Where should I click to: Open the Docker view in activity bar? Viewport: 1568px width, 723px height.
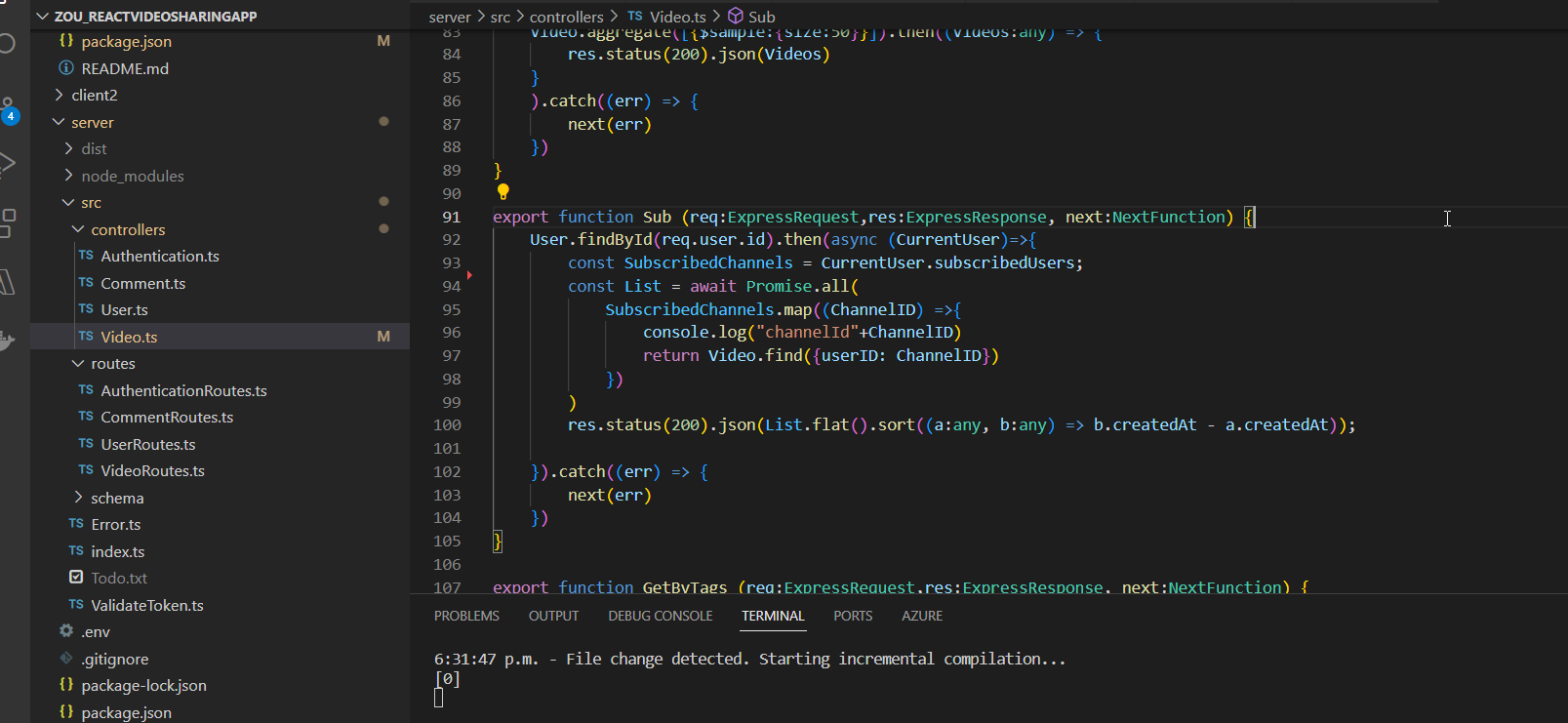(6, 341)
